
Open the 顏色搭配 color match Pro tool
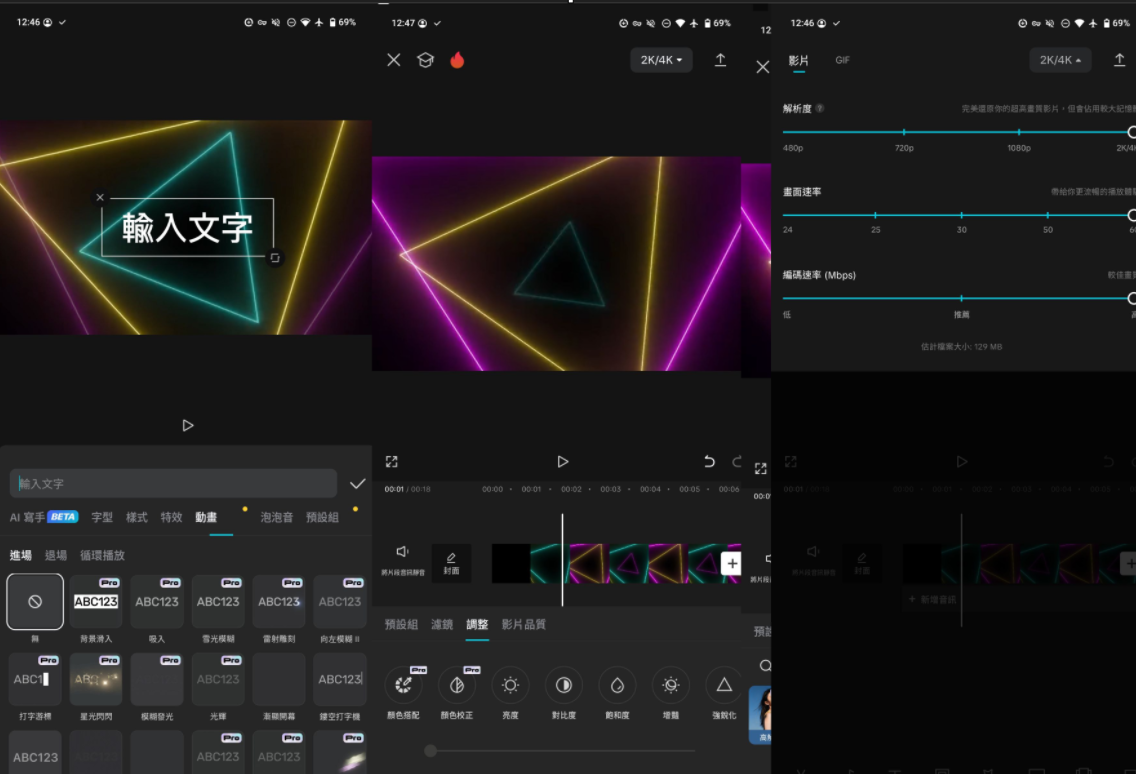point(403,685)
